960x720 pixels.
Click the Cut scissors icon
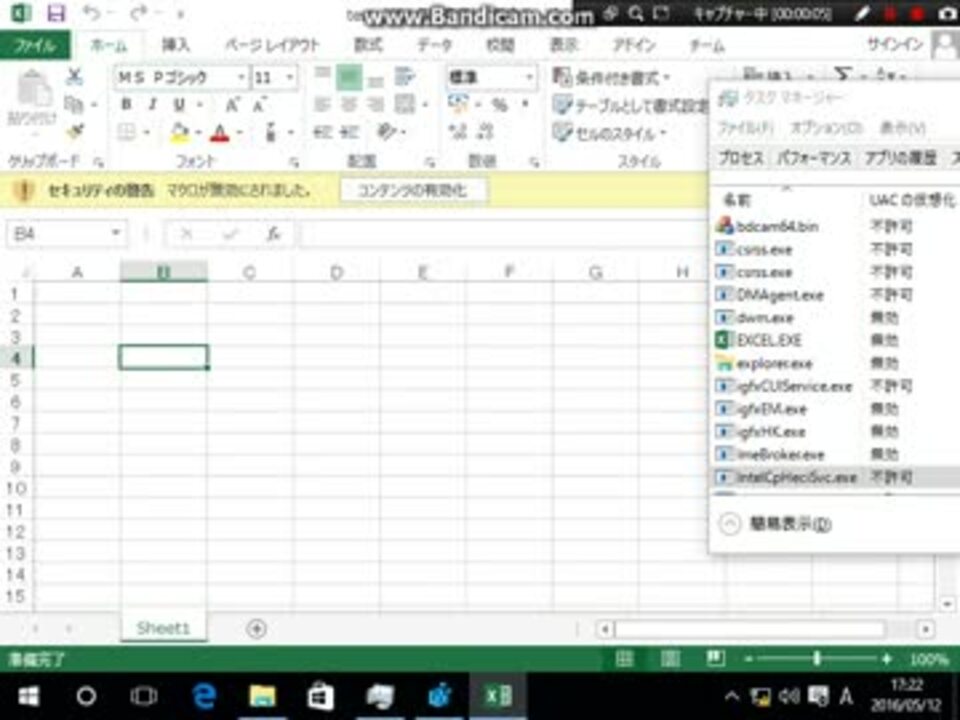(74, 77)
